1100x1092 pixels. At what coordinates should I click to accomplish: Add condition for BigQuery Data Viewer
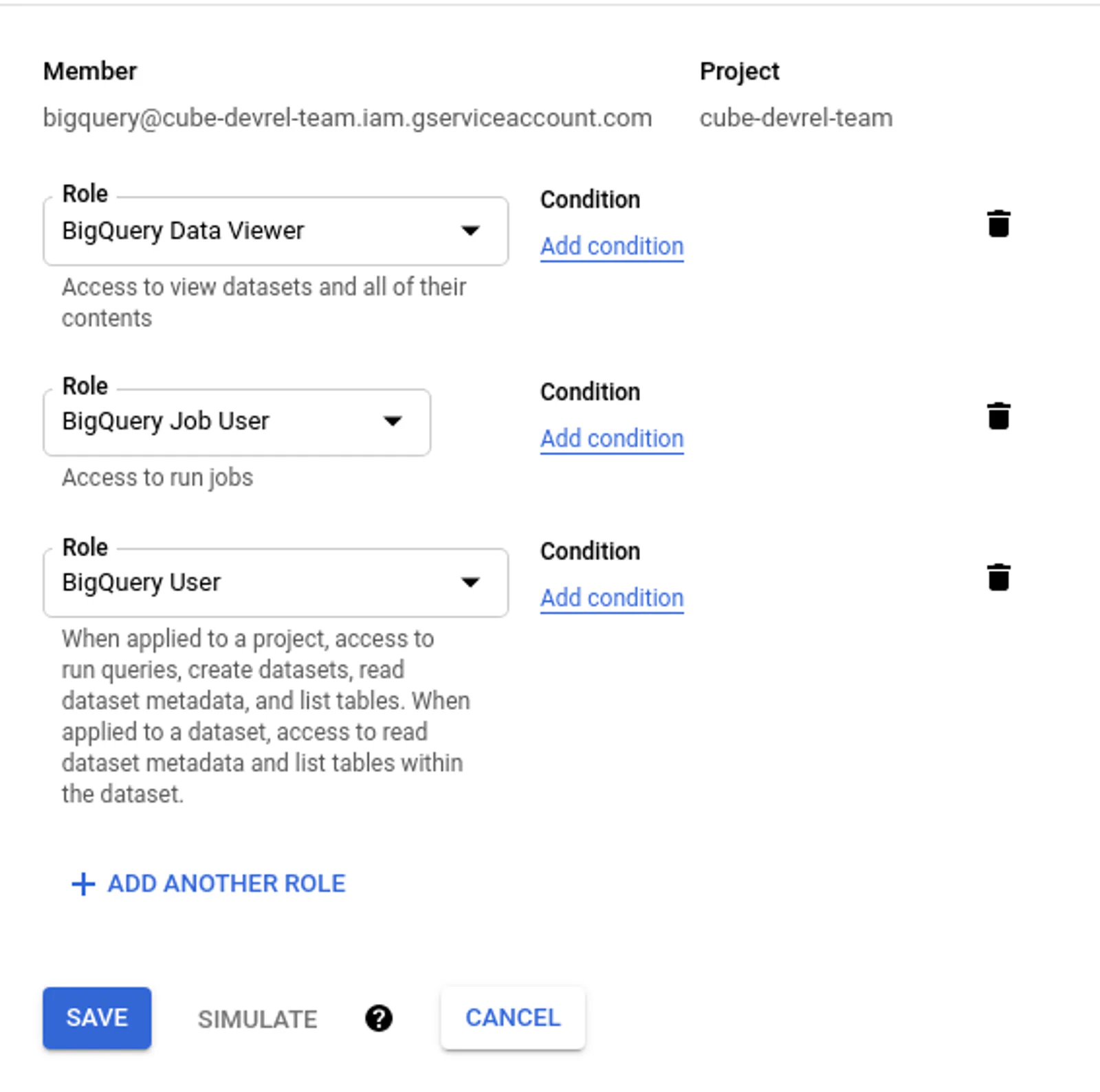pyautogui.click(x=612, y=246)
